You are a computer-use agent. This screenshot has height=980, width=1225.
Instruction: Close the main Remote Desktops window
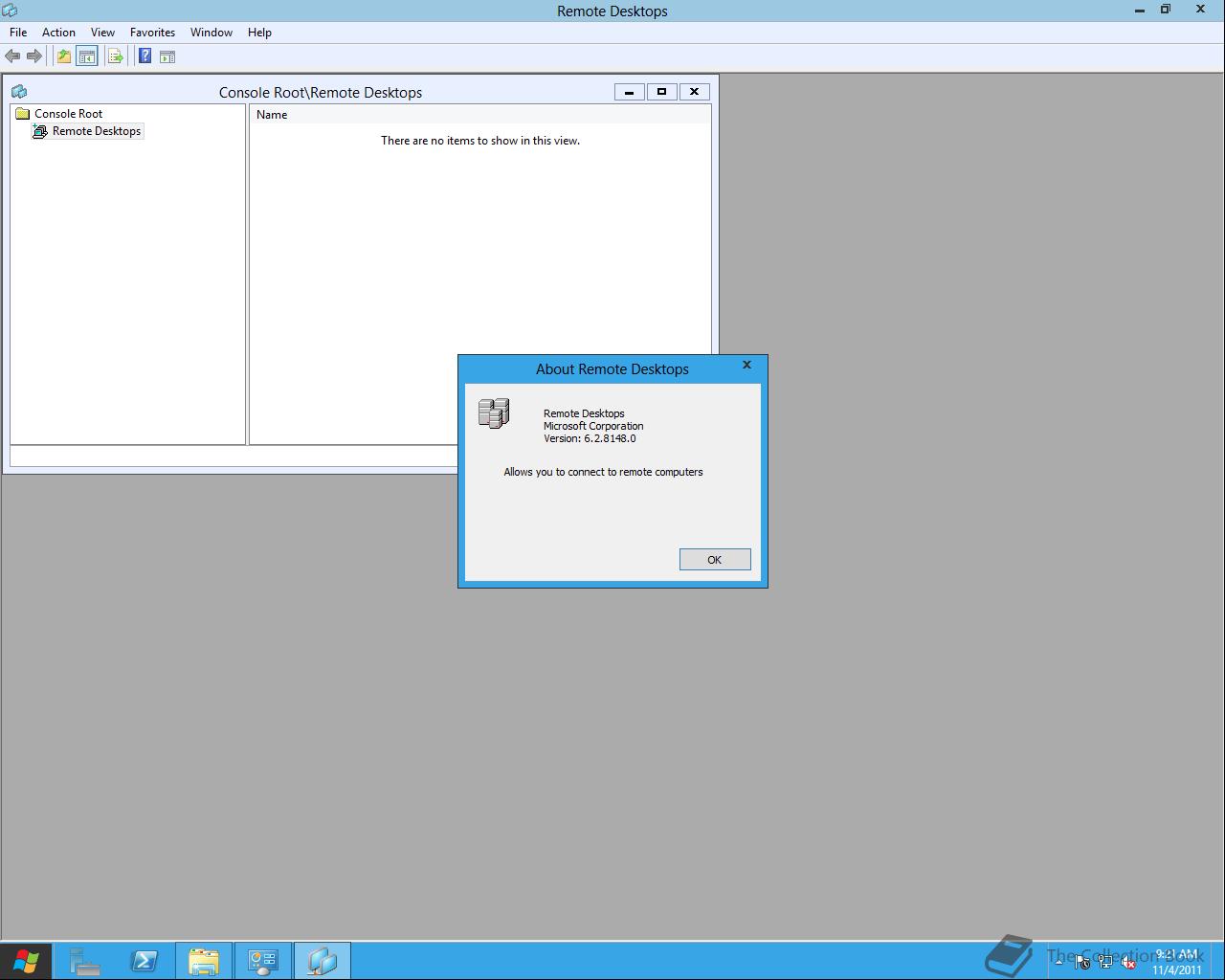click(x=1200, y=10)
